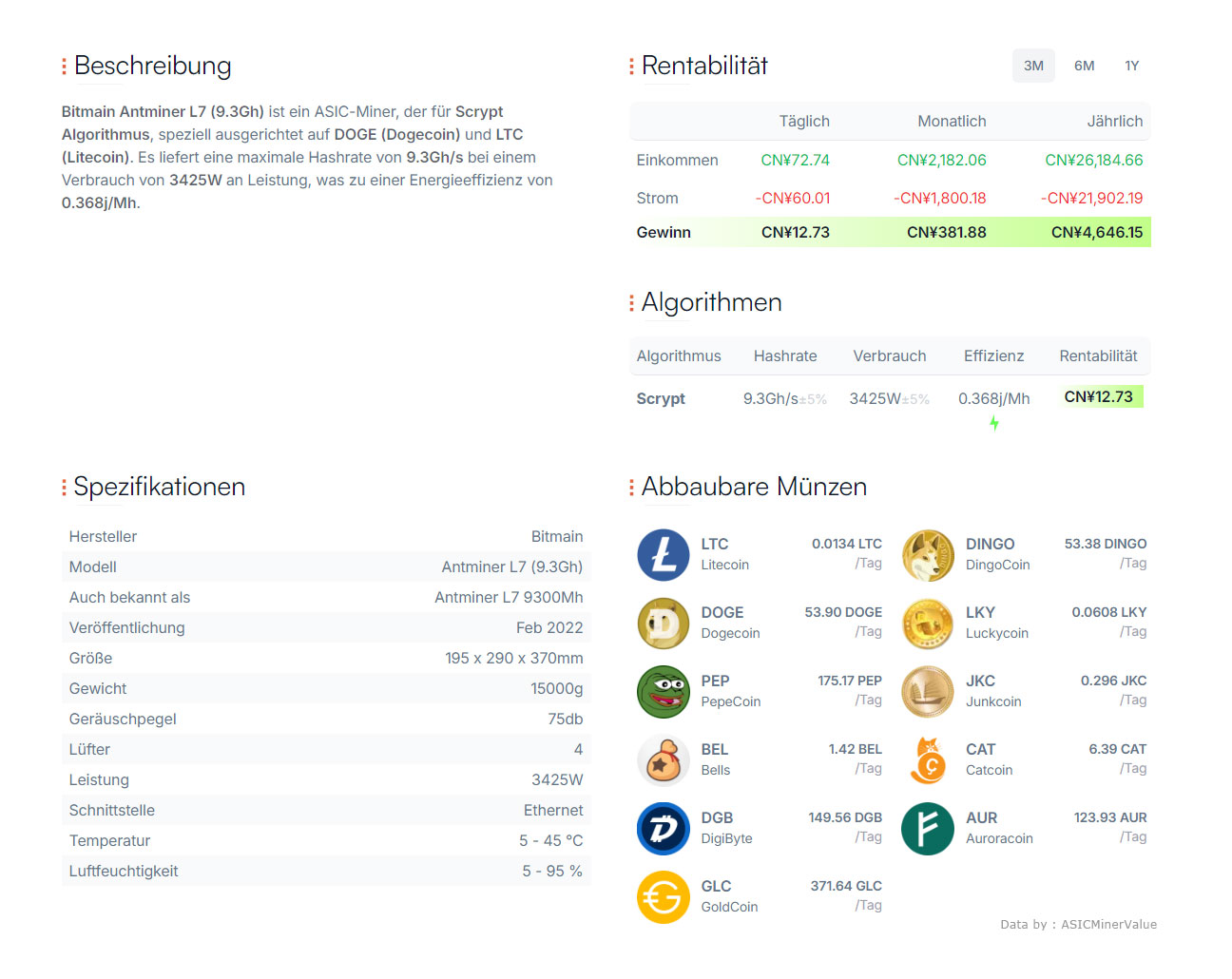Click the Dogecoin DOGE coin icon
Image resolution: width=1232 pixels, height=979 pixels.
[x=664, y=624]
